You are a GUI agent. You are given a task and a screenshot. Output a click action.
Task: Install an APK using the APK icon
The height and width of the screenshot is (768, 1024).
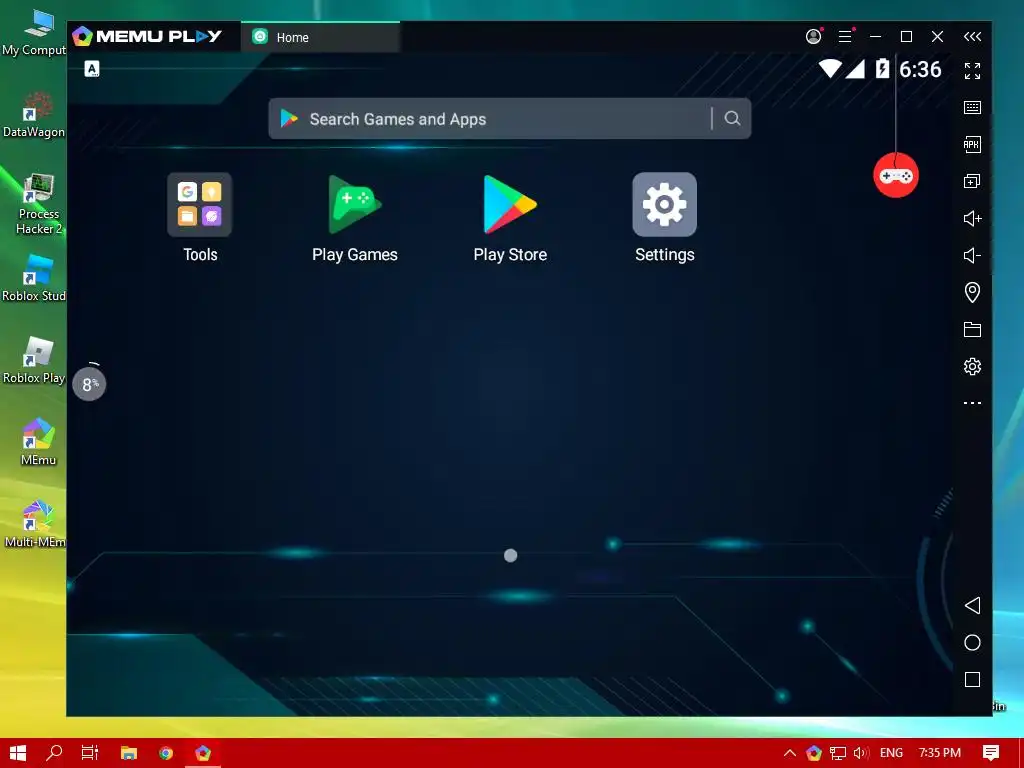[972, 144]
